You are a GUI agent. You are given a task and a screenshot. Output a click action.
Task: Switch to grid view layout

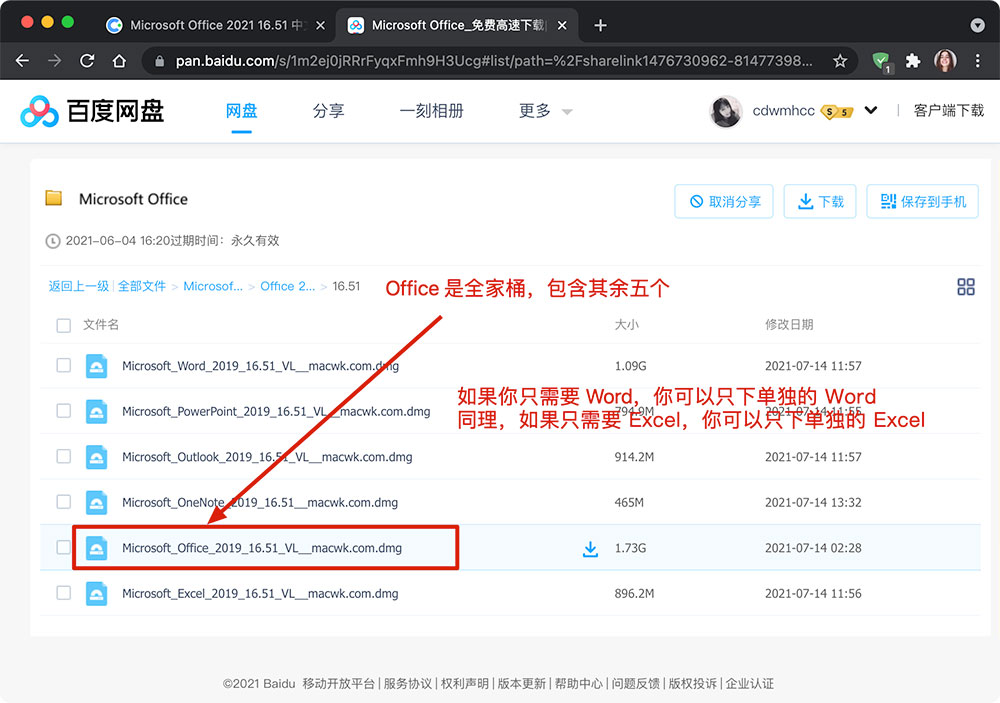pyautogui.click(x=966, y=286)
